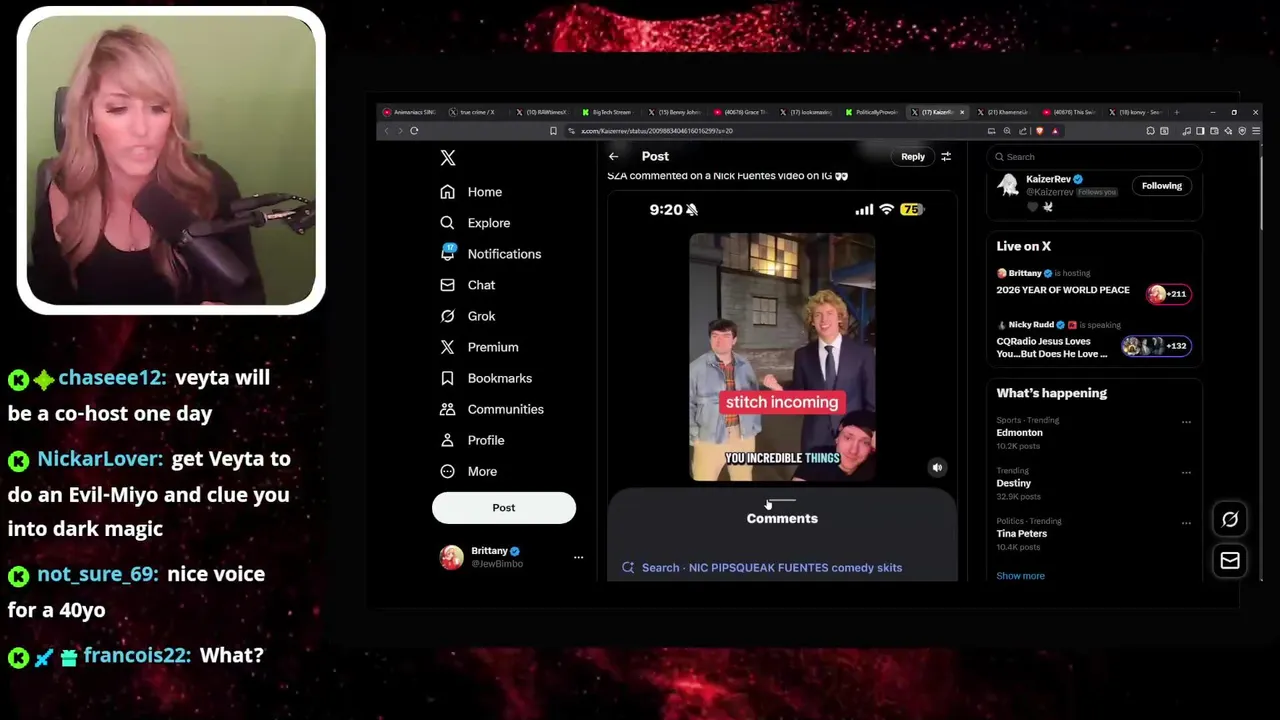
Task: Click the Destiny trending topic
Action: click(1013, 483)
